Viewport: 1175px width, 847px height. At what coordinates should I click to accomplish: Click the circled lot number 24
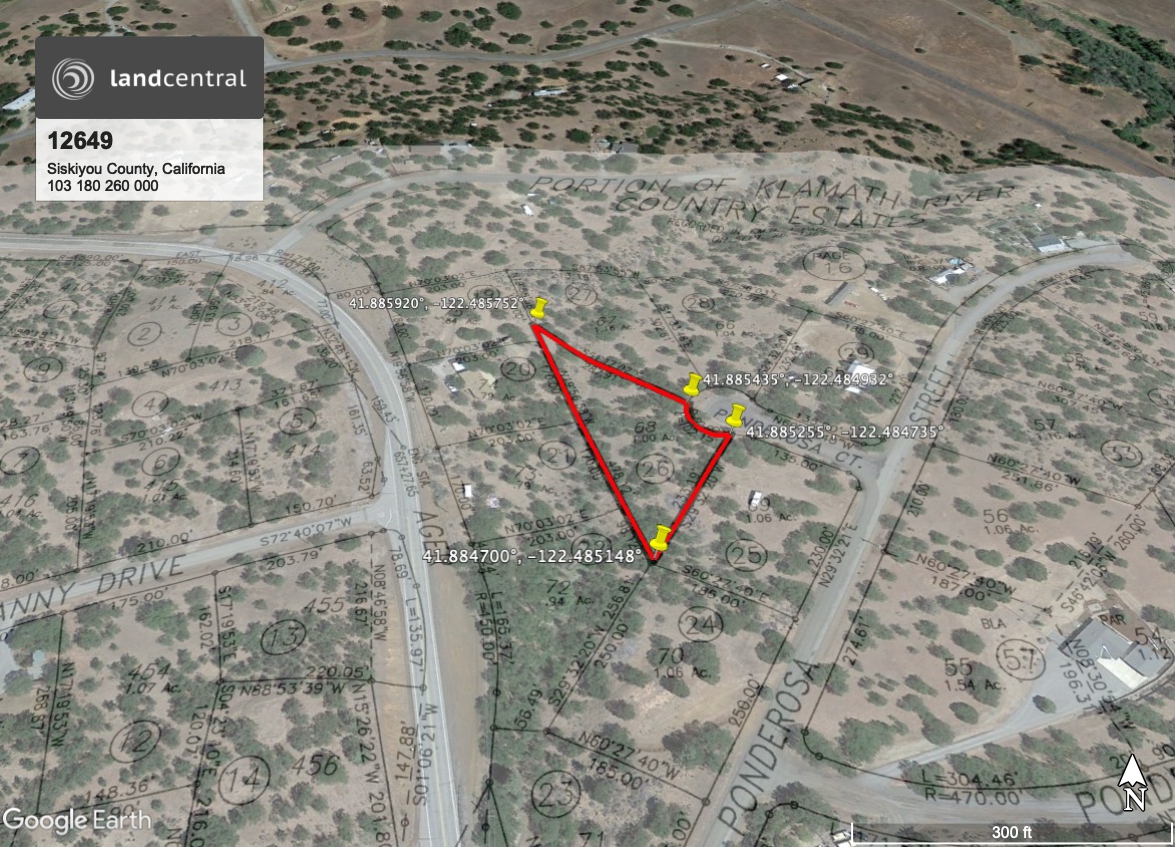701,624
